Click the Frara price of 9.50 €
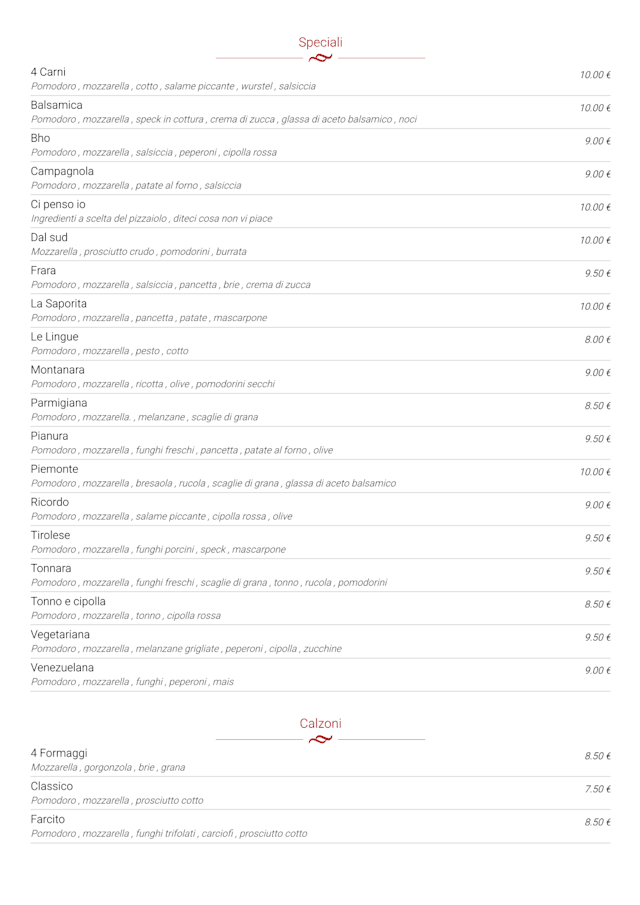This screenshot has height=905, width=640. (597, 273)
